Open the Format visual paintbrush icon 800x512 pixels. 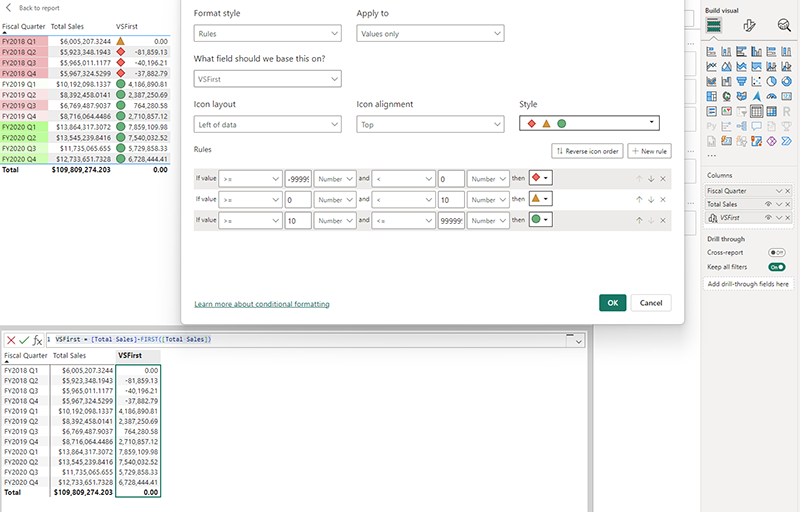749,25
